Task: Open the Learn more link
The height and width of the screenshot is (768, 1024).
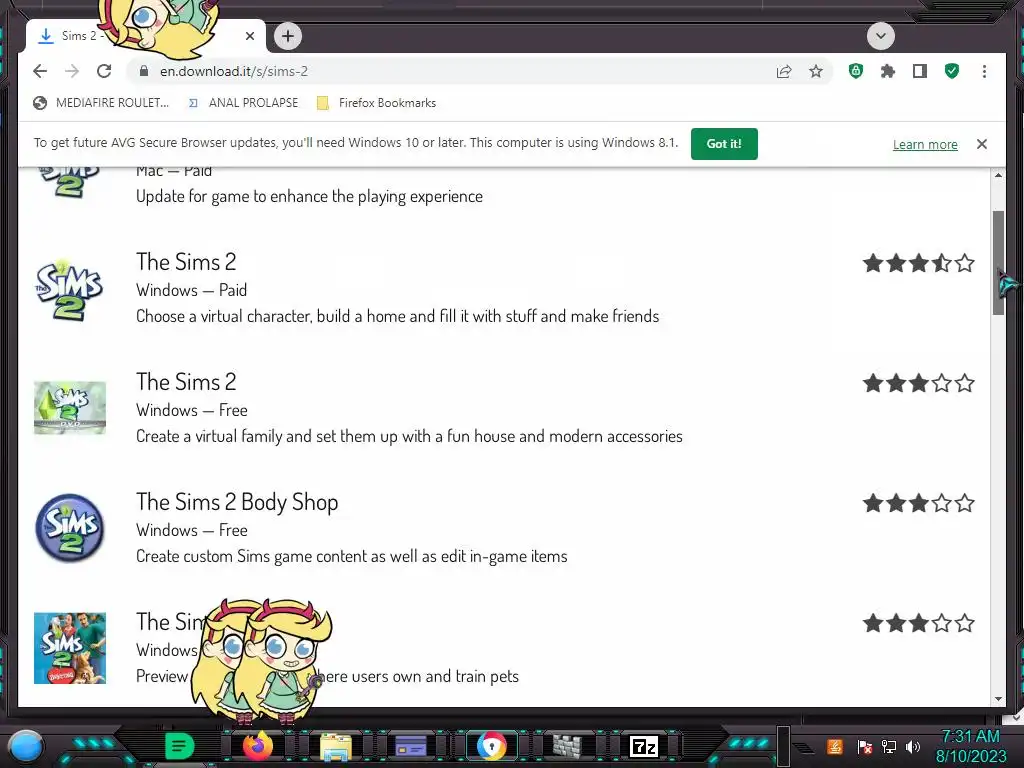Action: coord(925,144)
